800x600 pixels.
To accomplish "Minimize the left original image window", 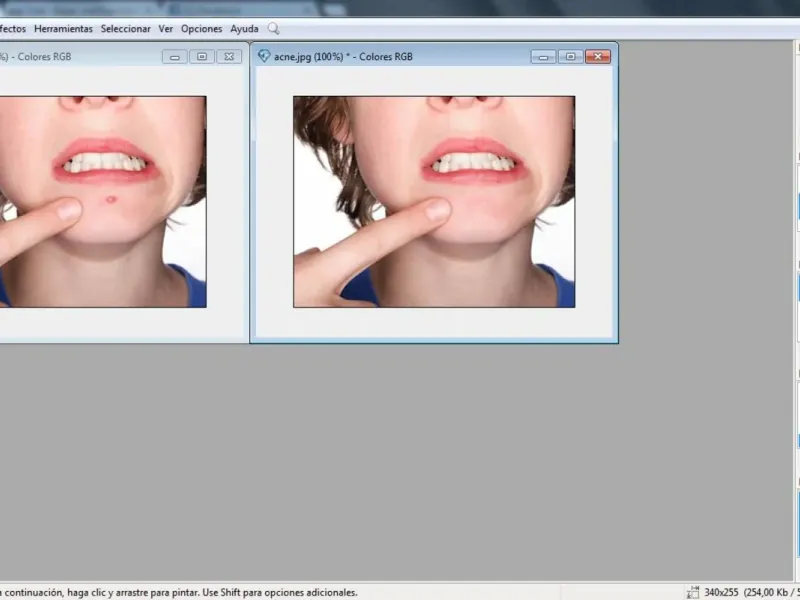I will (x=175, y=57).
